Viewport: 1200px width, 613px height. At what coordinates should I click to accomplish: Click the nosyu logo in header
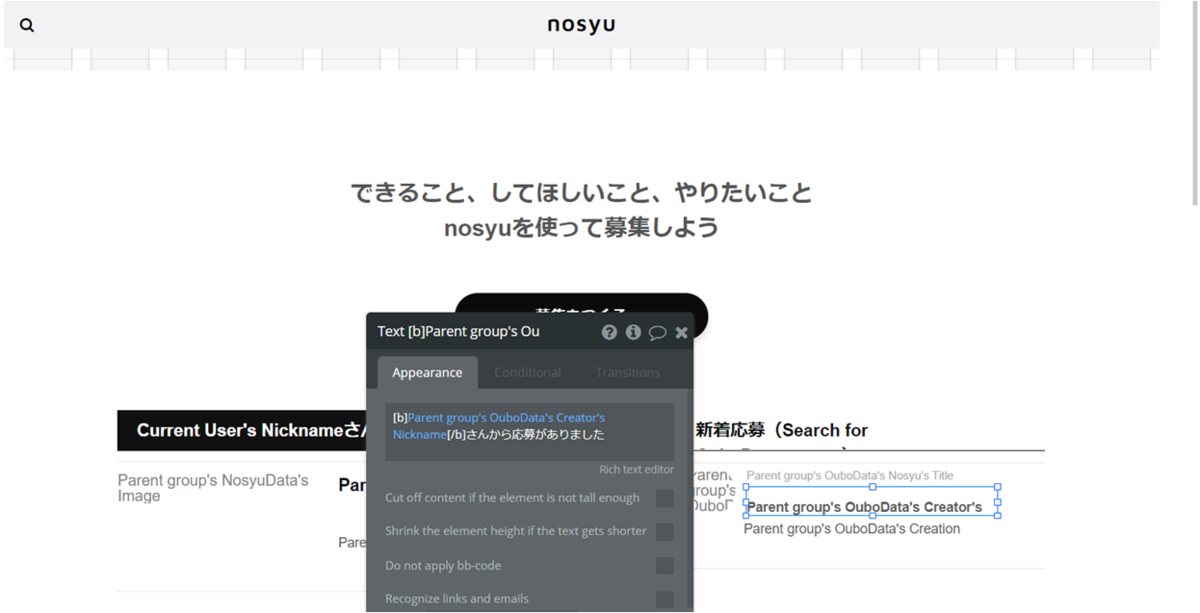(581, 25)
